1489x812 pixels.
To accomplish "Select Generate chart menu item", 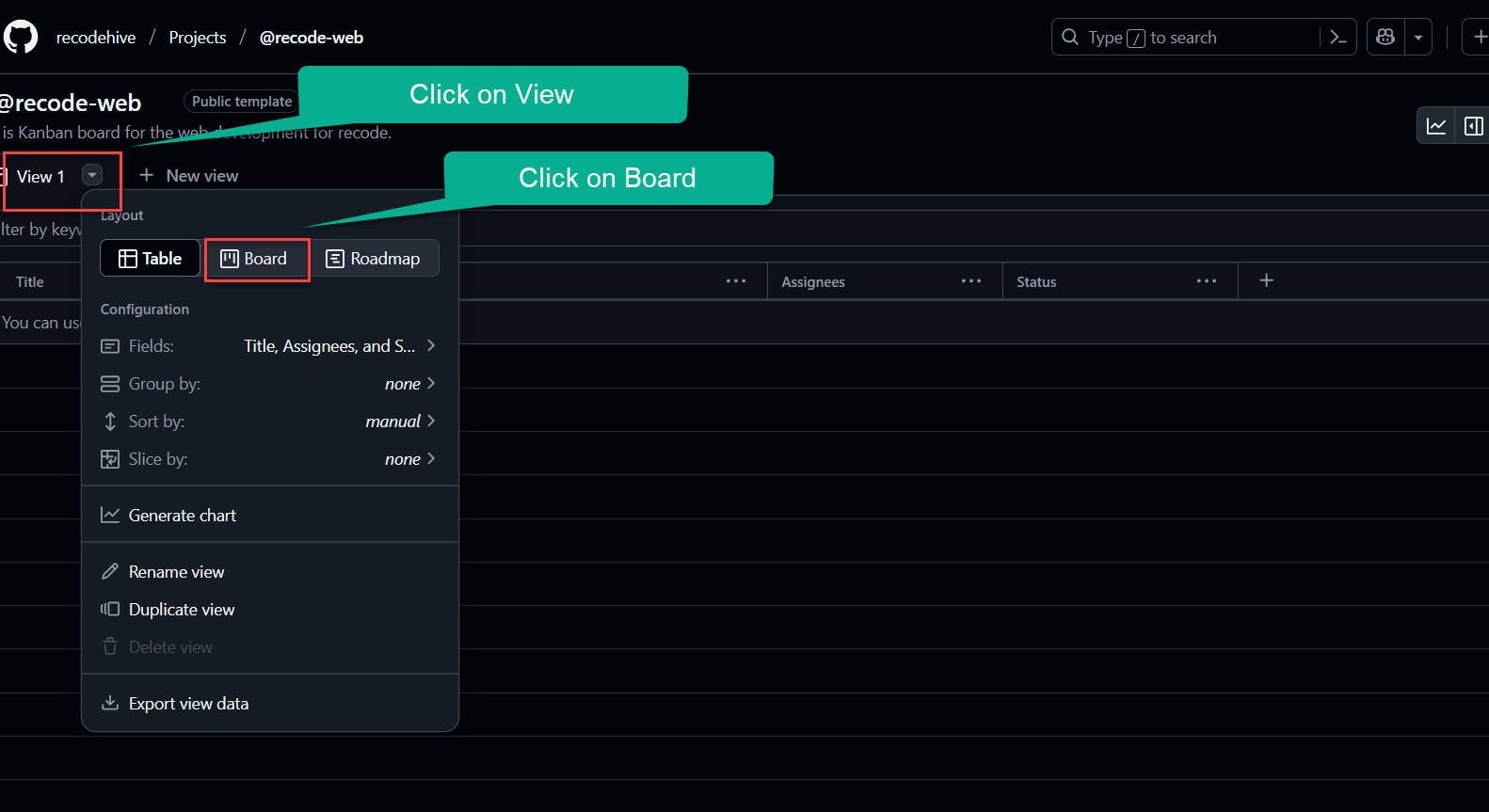I will [x=270, y=516].
